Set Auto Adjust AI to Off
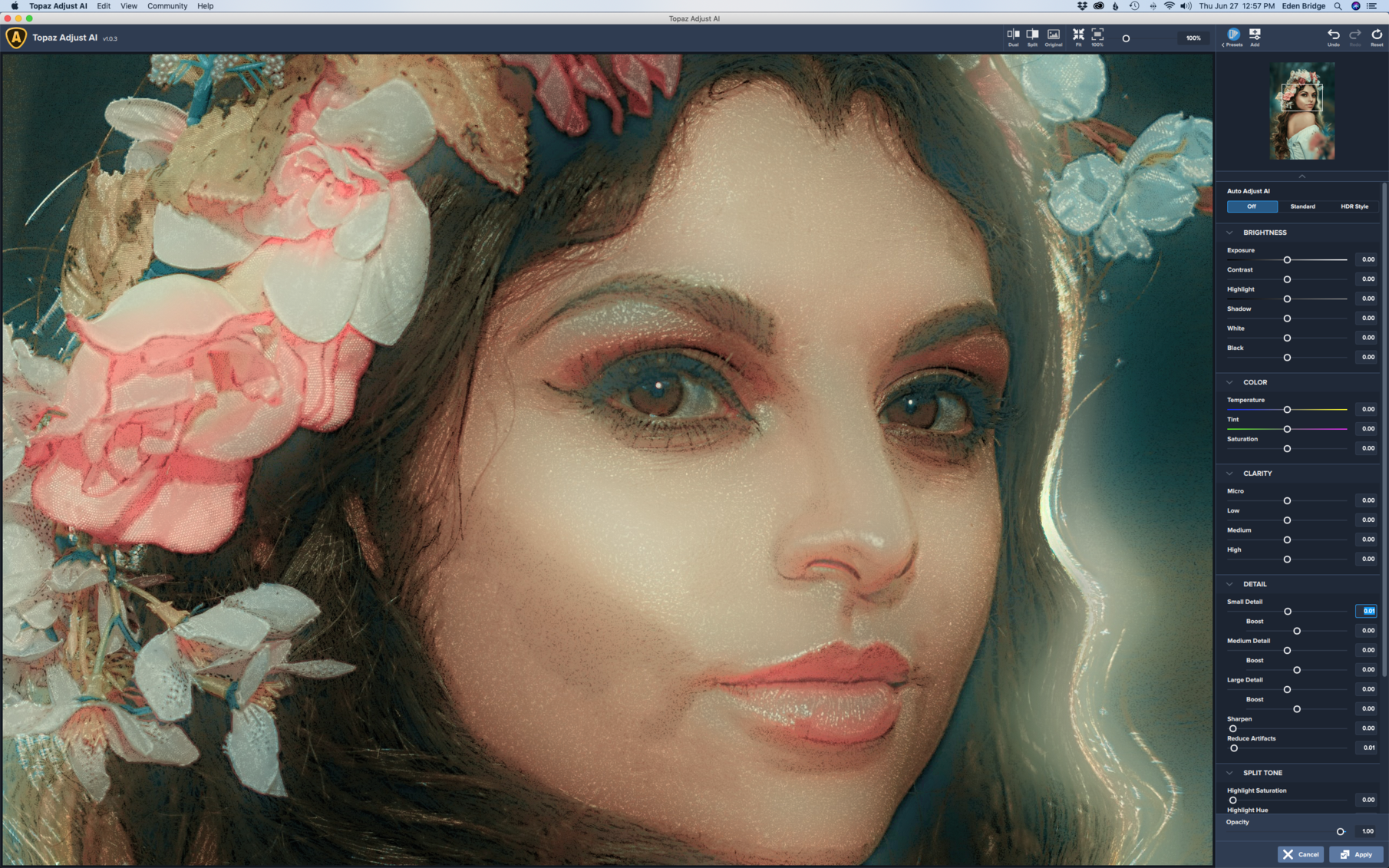The image size is (1389, 868). pyautogui.click(x=1252, y=206)
